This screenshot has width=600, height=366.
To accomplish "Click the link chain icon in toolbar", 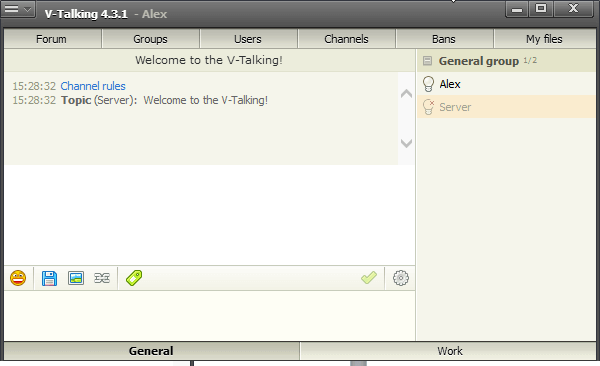I will coord(102,278).
